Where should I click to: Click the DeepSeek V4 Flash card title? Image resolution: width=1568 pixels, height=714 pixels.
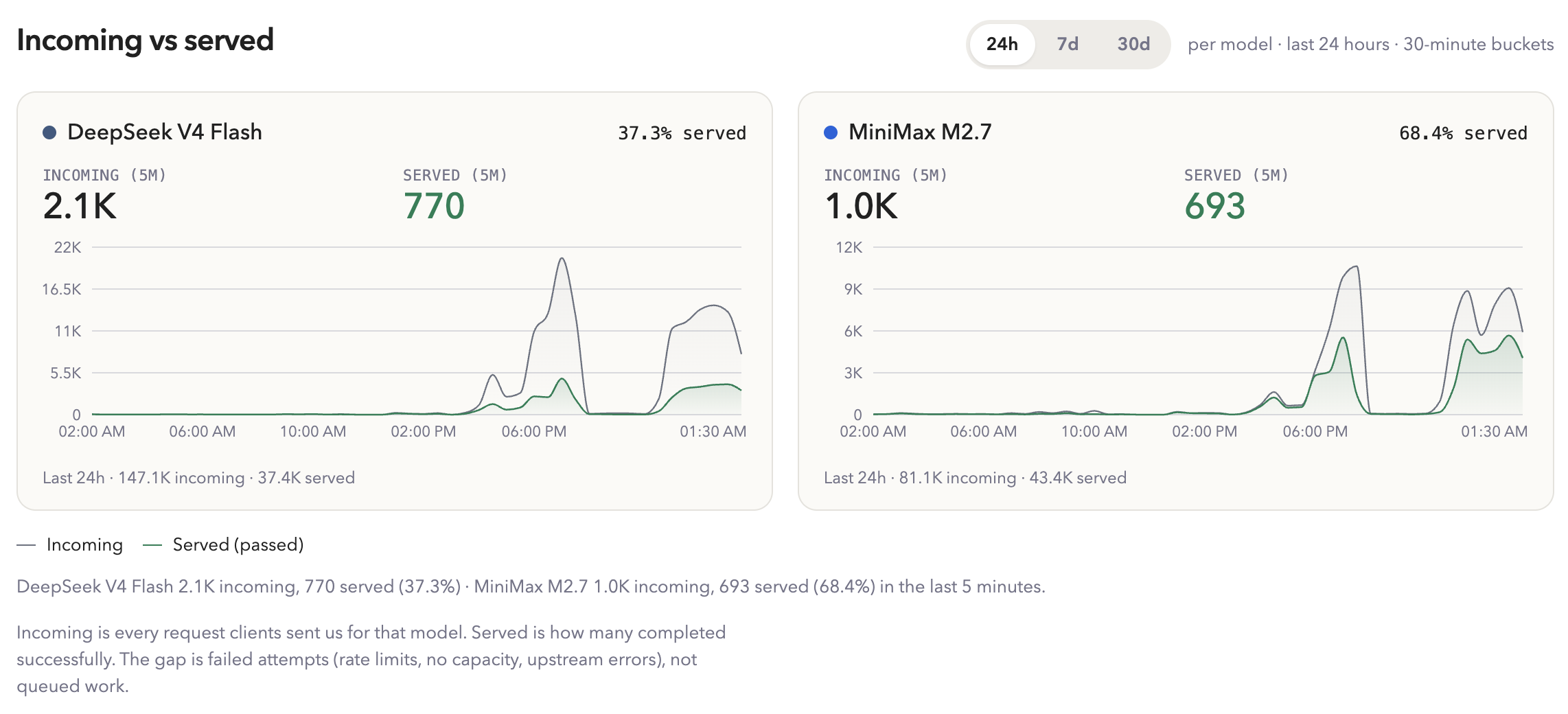coord(165,132)
